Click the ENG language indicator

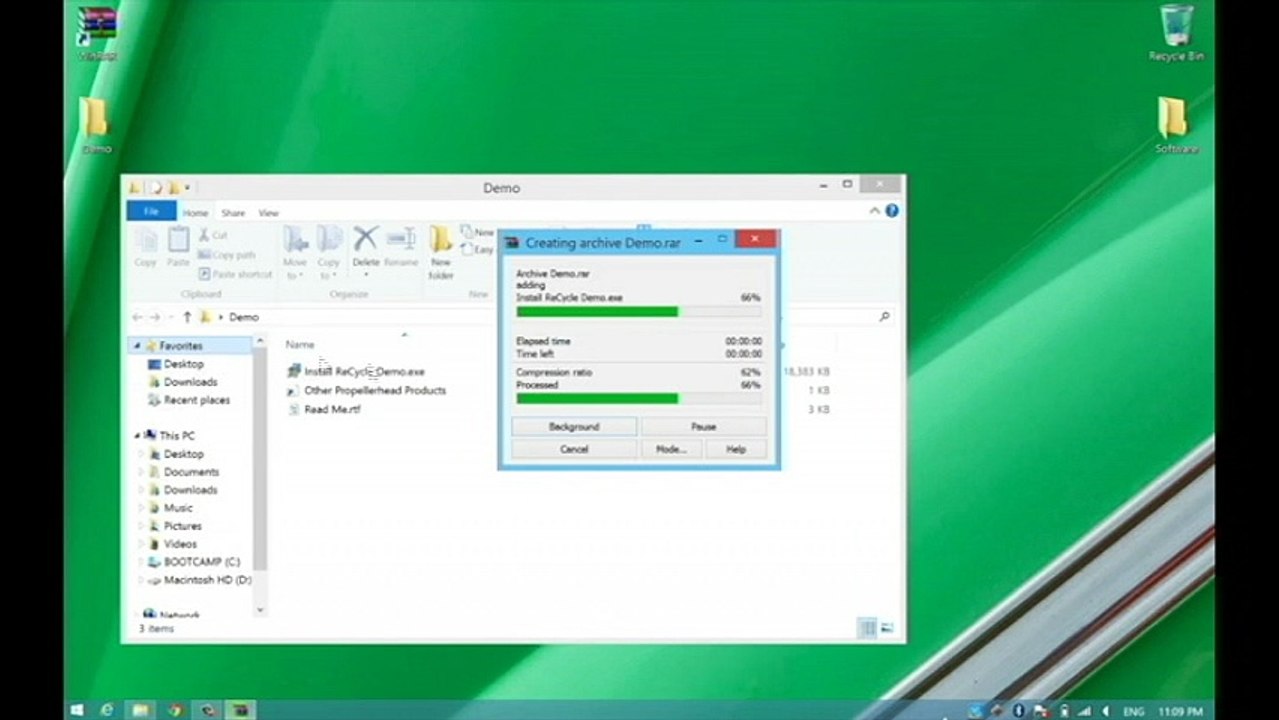coord(1133,711)
